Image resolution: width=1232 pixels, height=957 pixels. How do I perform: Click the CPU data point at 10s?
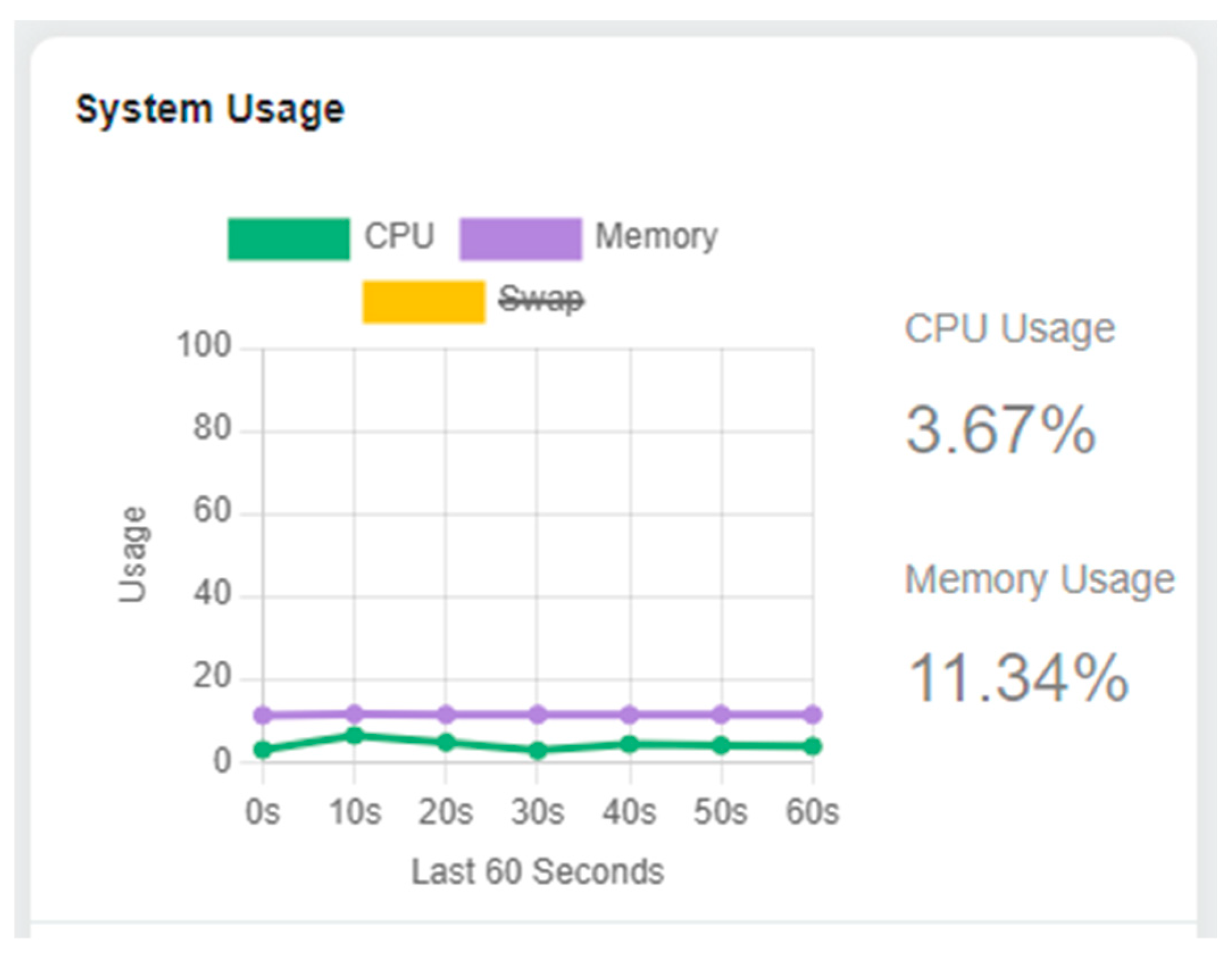354,736
